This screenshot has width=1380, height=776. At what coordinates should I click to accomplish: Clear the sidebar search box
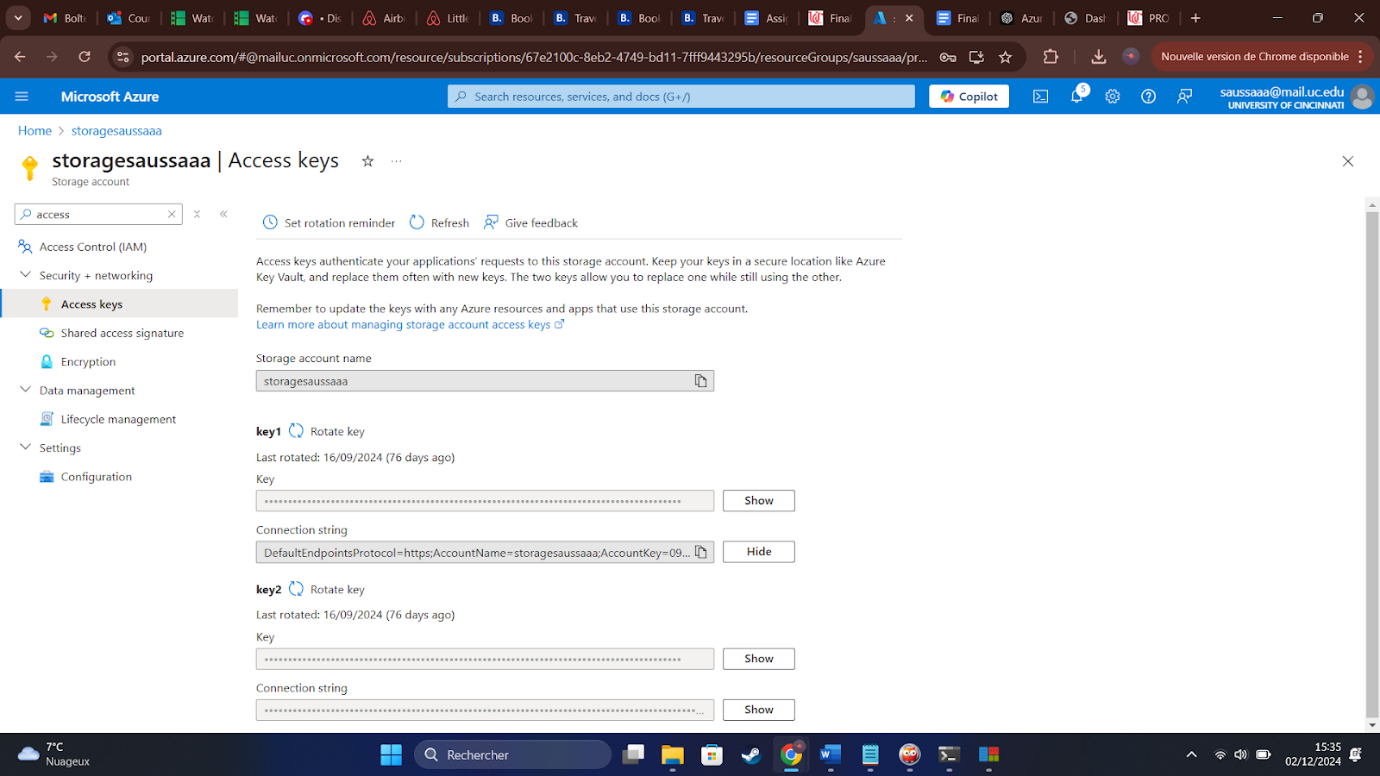pyautogui.click(x=172, y=214)
